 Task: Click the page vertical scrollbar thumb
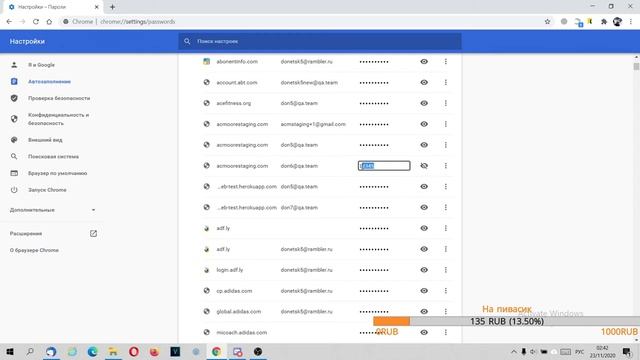636,67
